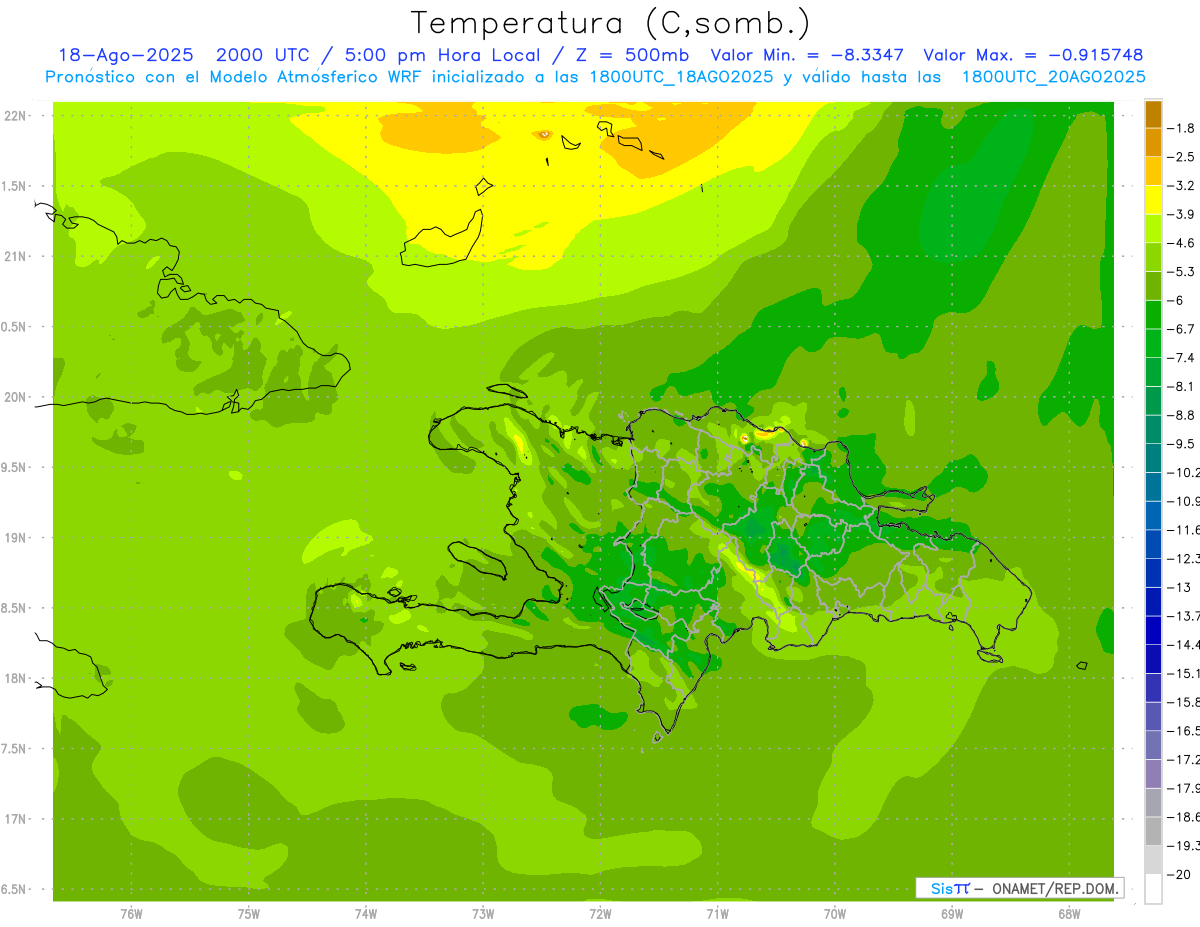Click the 'Valor Min. = -8.3347' text
1200x927 pixels.
tap(808, 55)
